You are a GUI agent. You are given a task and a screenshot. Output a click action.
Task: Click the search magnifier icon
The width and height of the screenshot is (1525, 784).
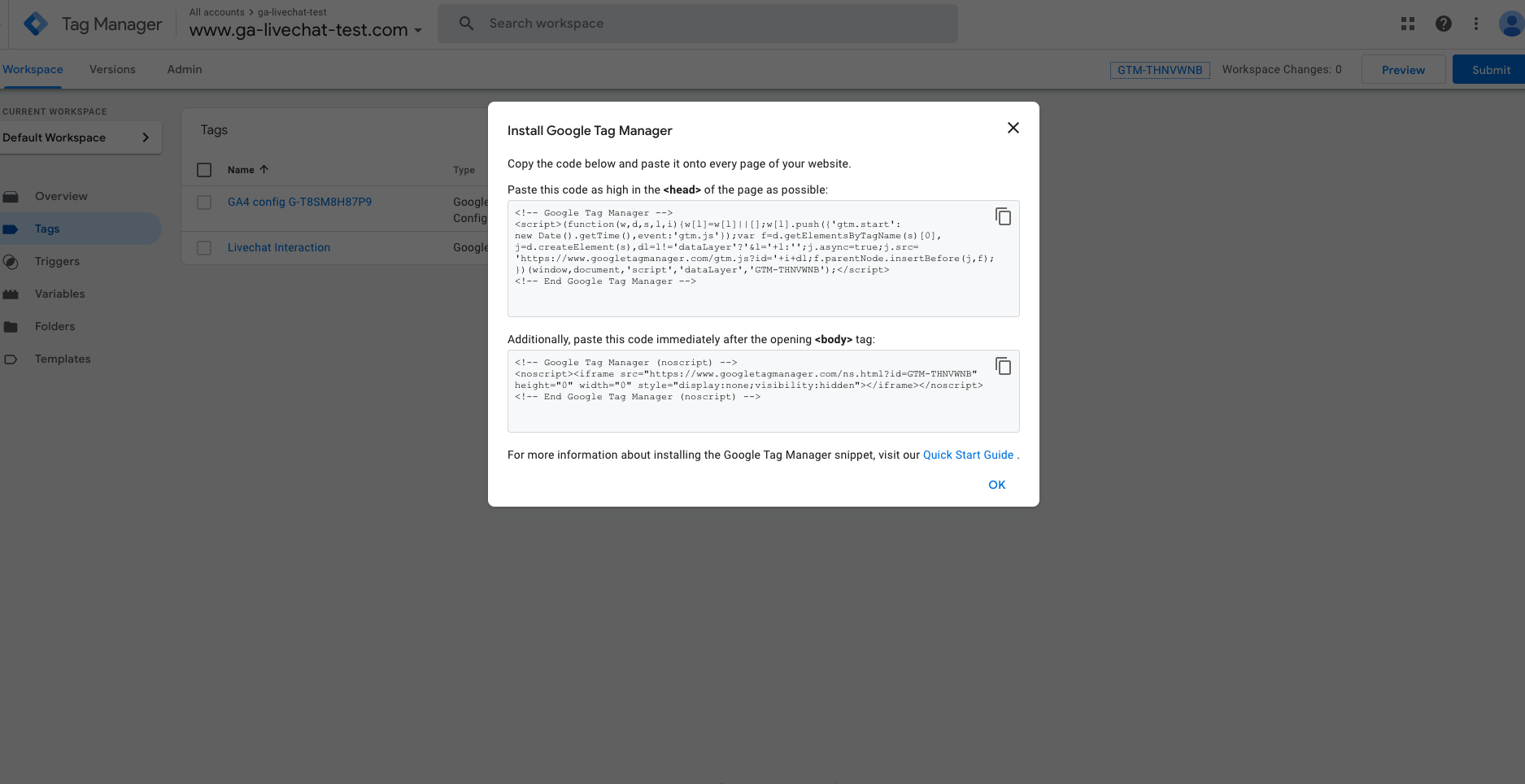466,24
